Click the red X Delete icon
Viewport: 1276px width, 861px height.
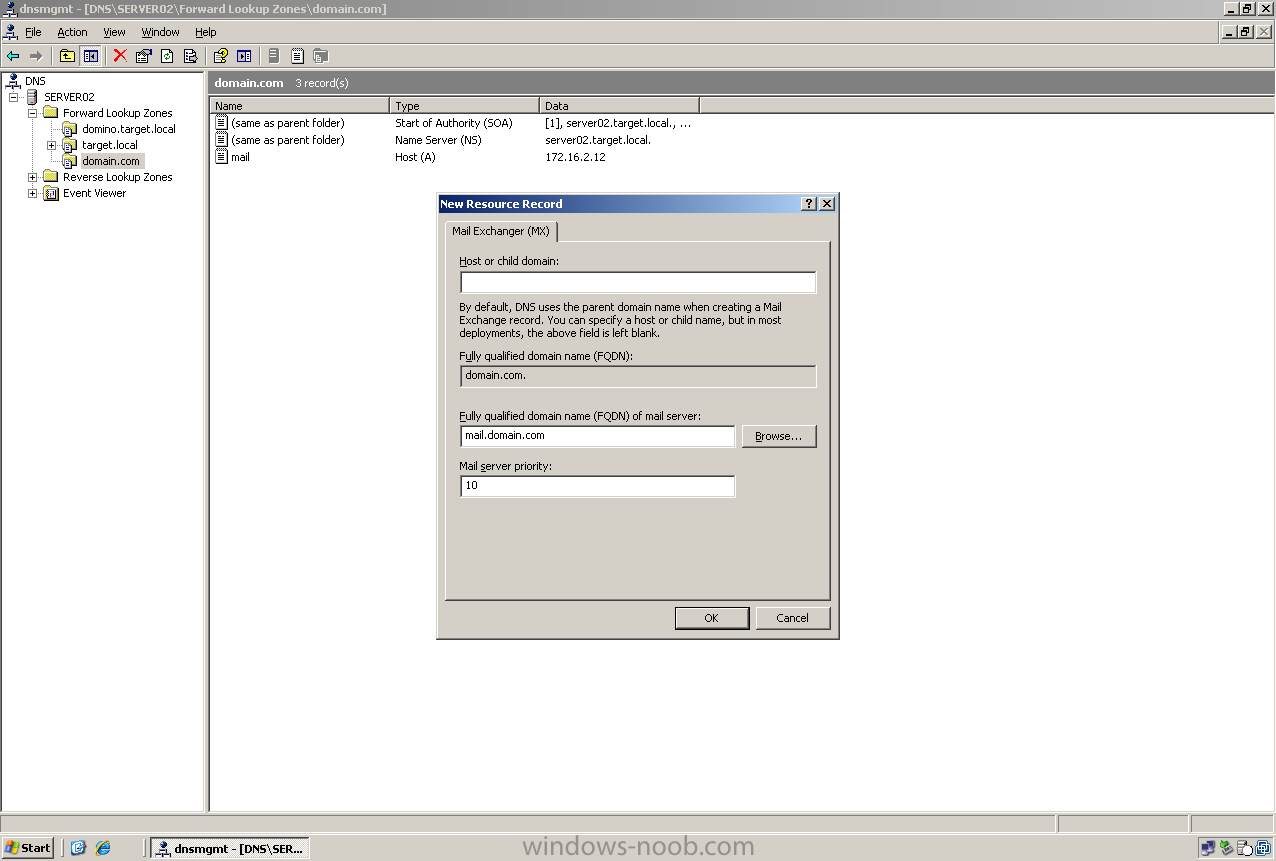tap(120, 56)
